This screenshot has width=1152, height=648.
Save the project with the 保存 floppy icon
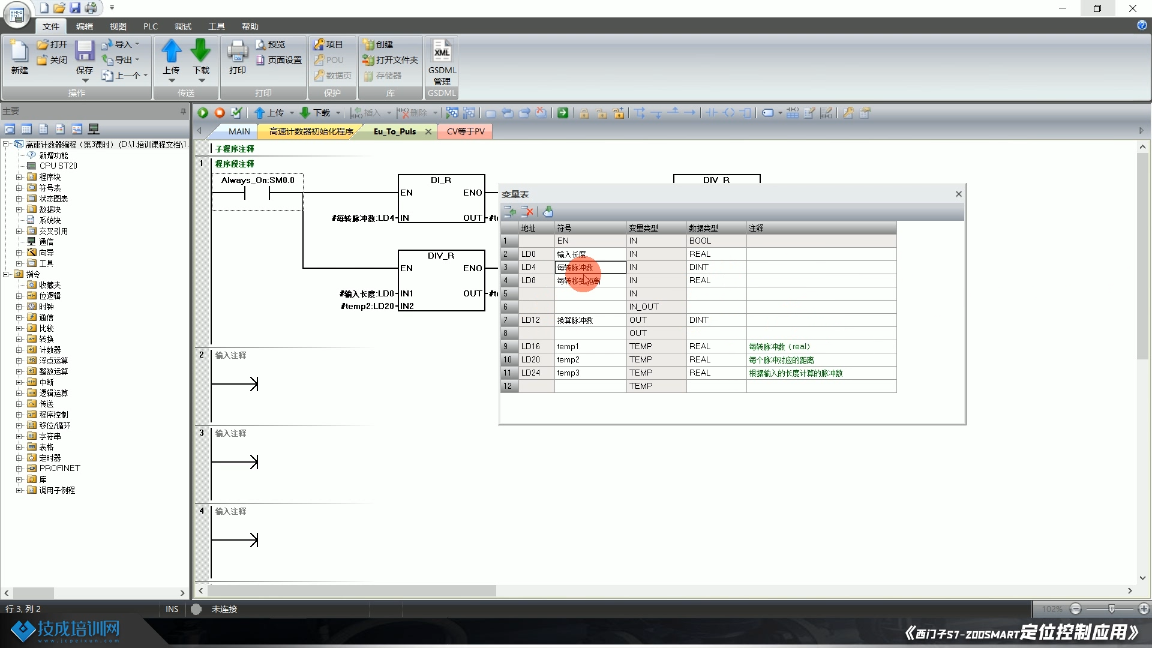click(84, 51)
